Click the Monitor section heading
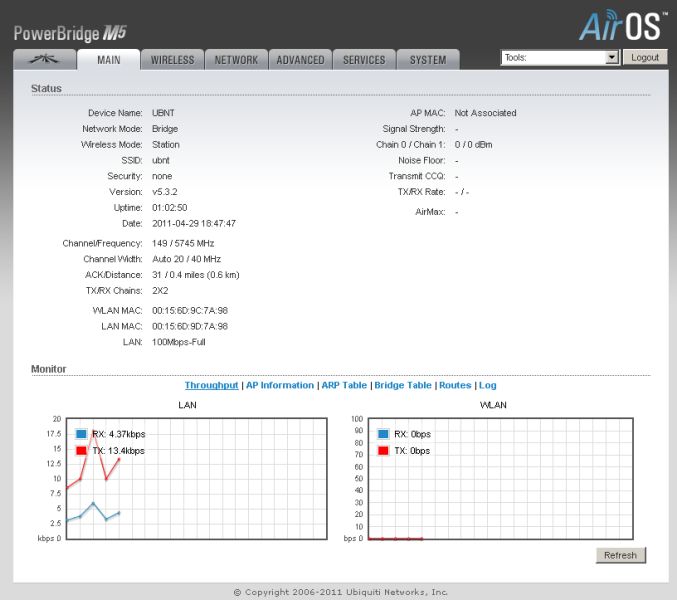 point(48,369)
